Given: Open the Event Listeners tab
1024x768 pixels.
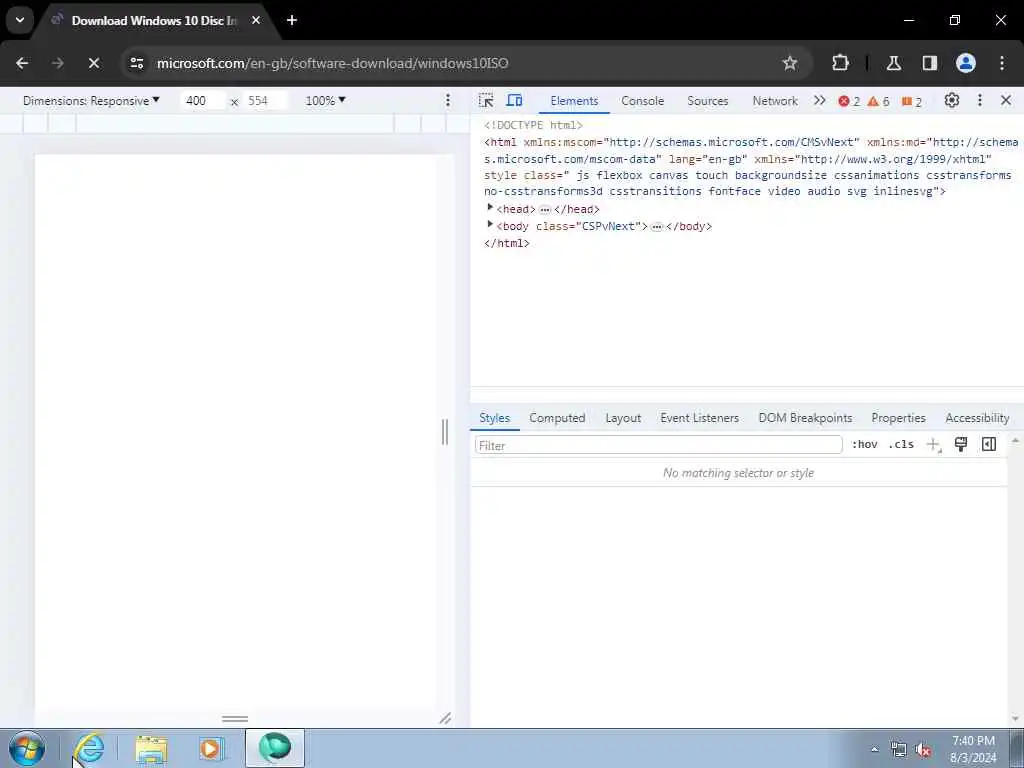Looking at the screenshot, I should [x=699, y=418].
